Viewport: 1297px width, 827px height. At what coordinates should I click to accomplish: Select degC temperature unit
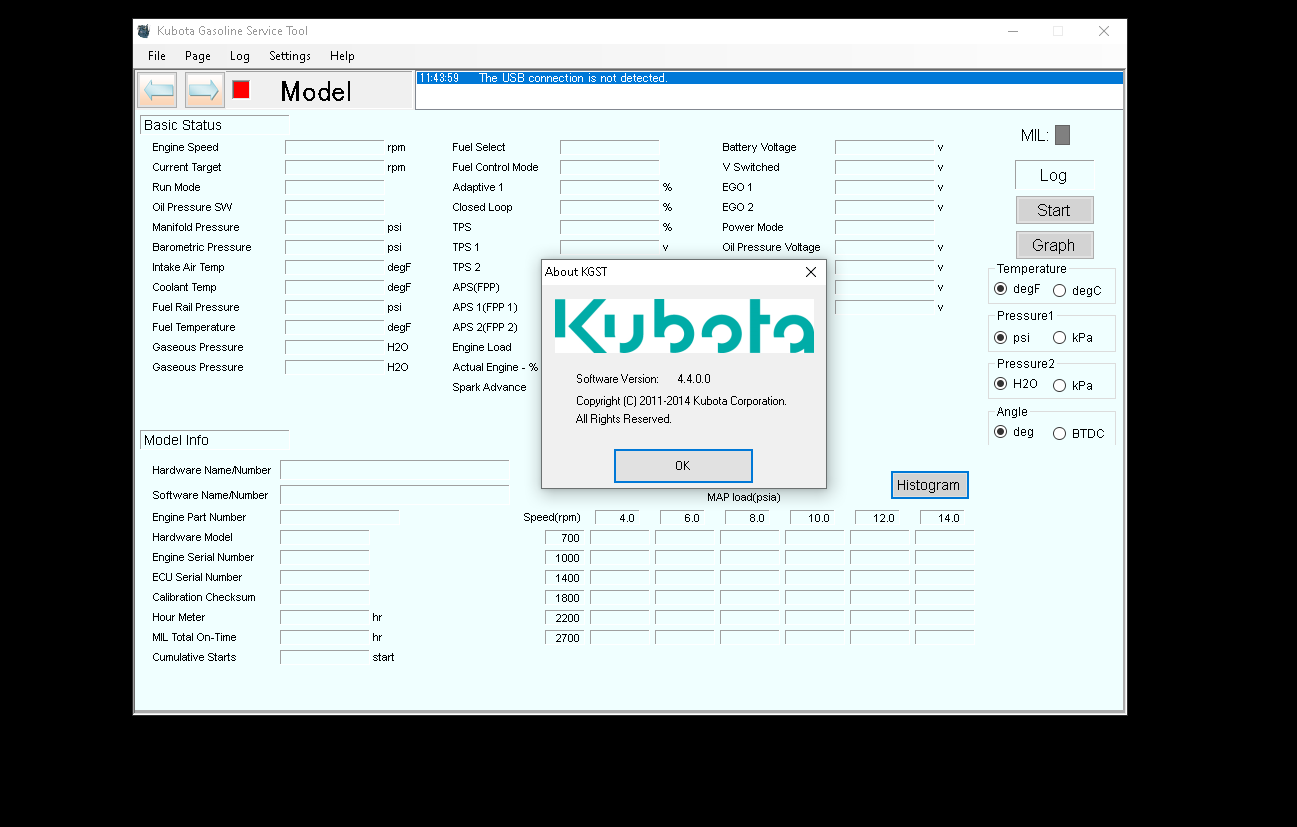1077,290
